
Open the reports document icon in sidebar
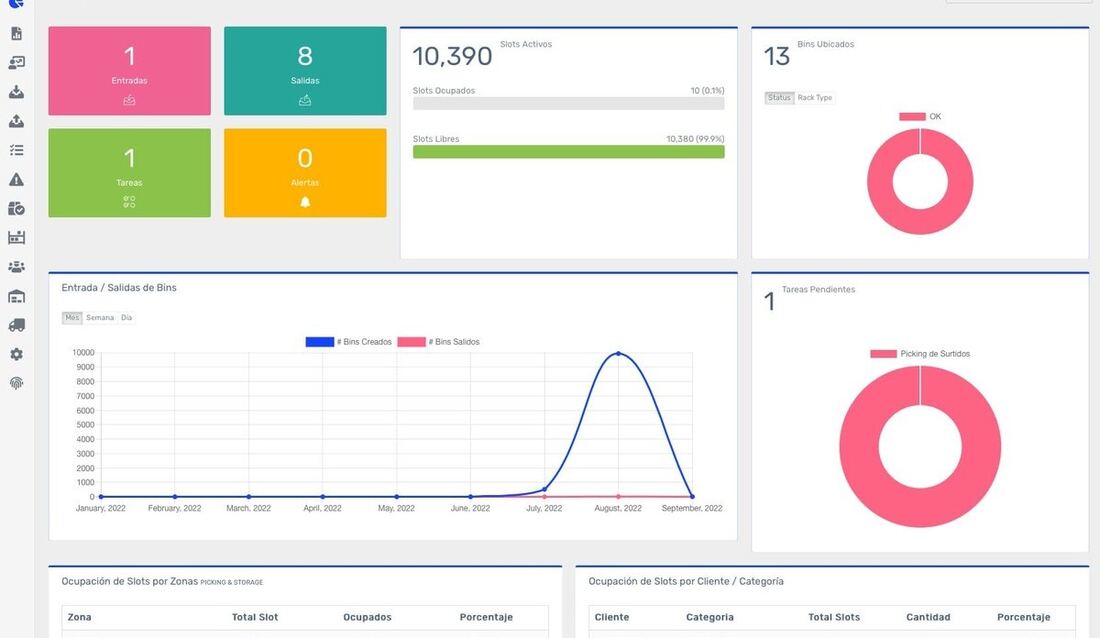pyautogui.click(x=16, y=34)
